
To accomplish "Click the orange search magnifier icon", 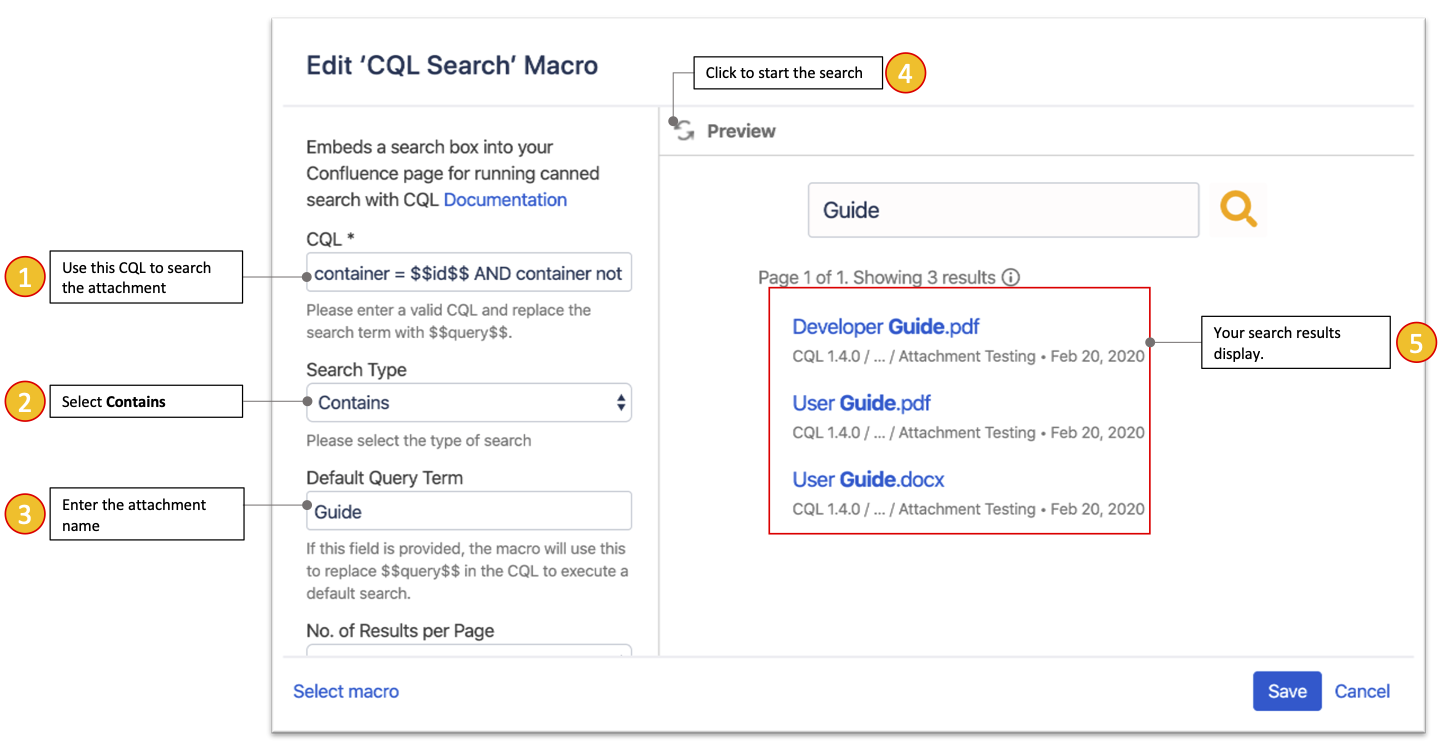I will pos(1237,209).
